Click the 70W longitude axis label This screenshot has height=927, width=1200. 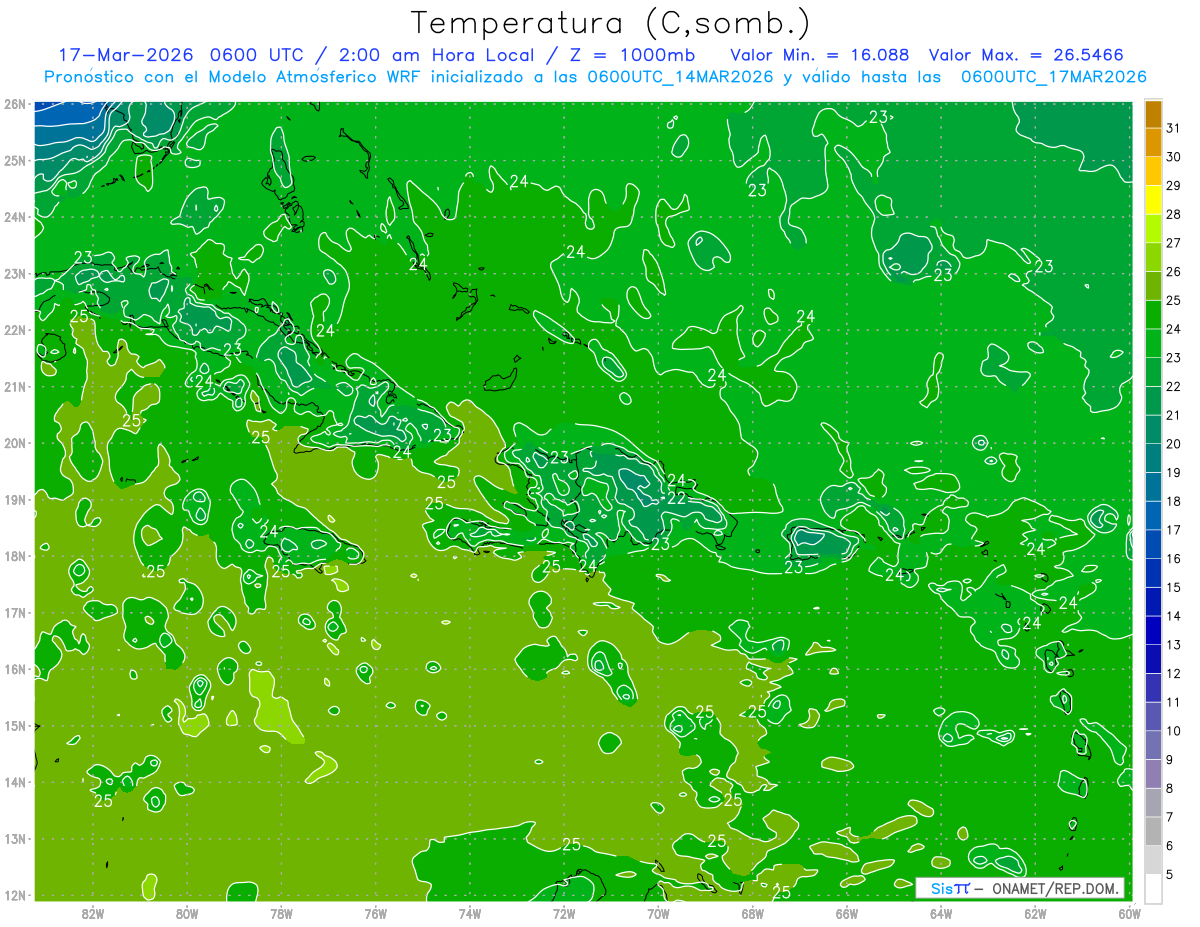point(658,913)
